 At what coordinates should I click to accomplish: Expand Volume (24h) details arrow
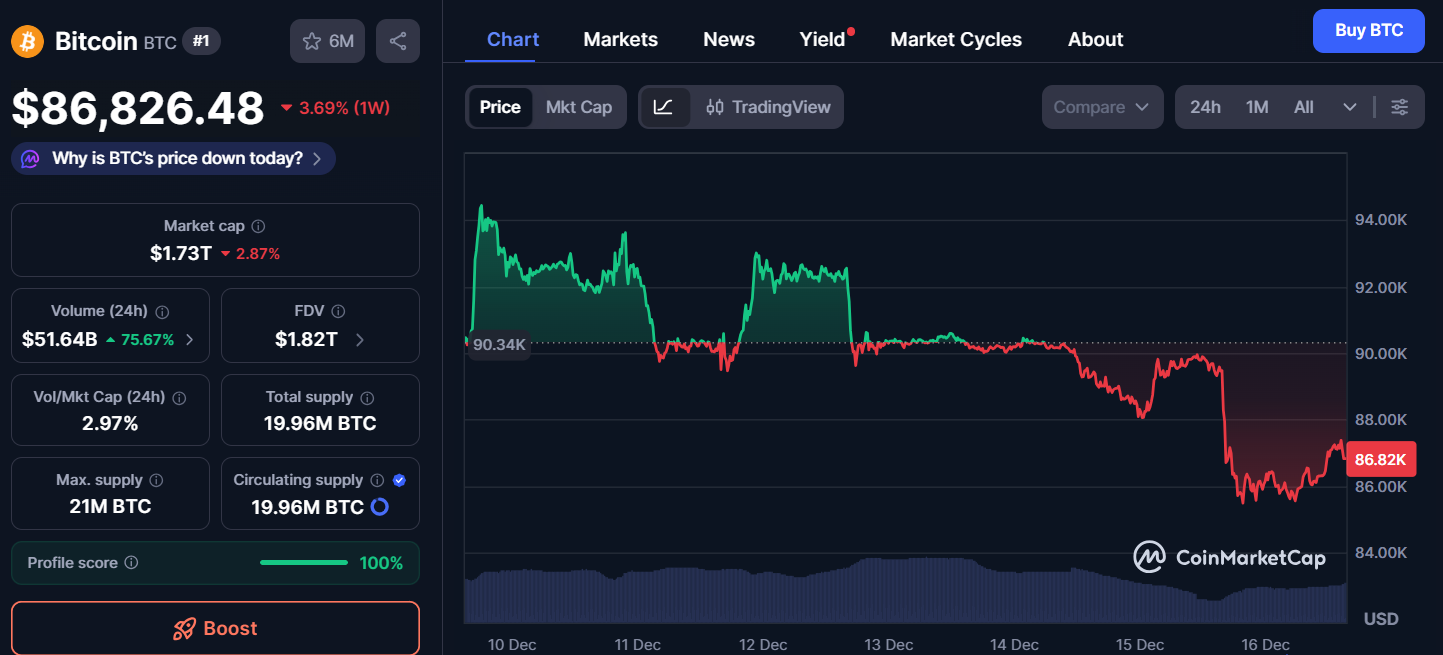click(x=189, y=340)
